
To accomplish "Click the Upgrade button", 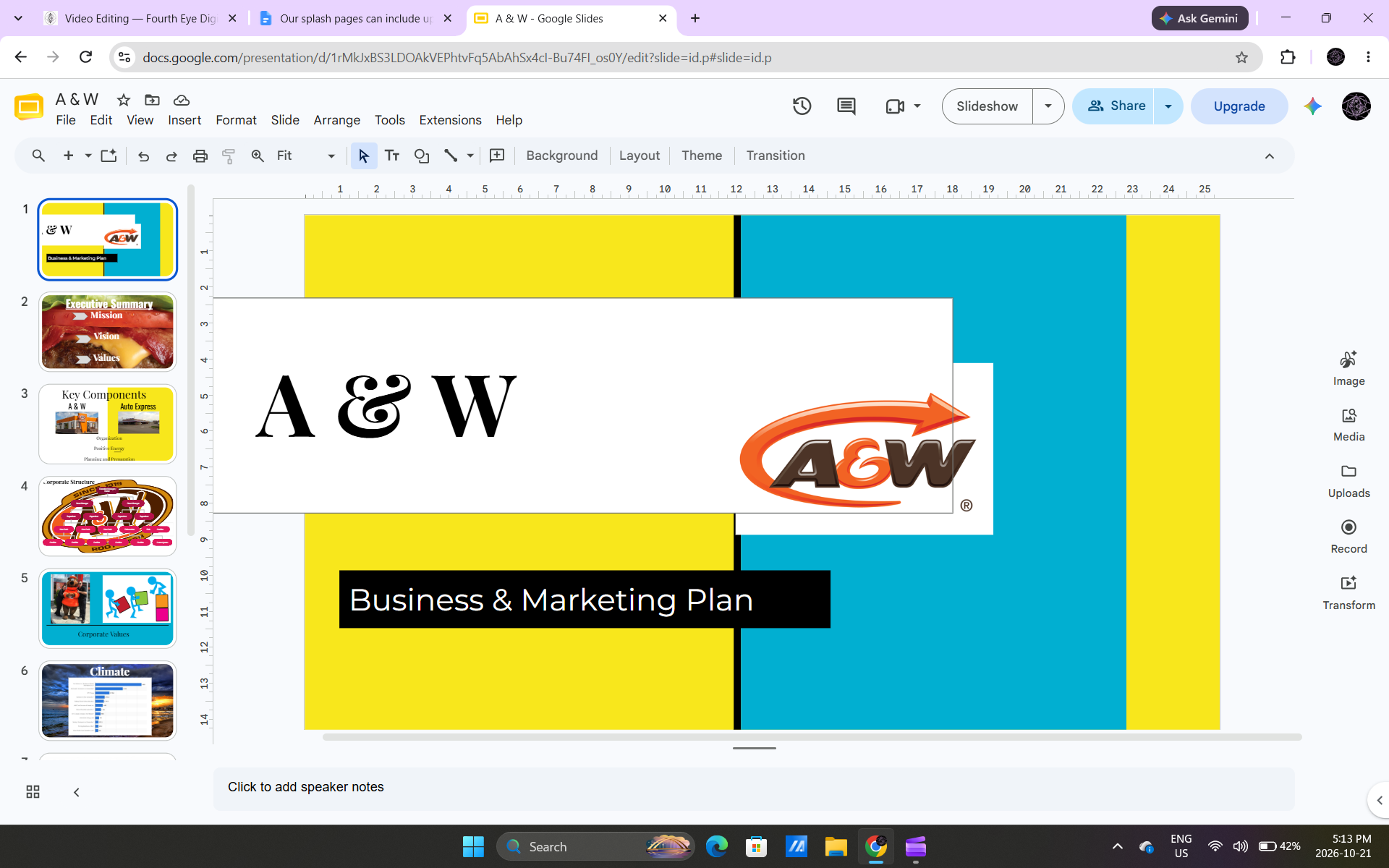I will (1239, 106).
